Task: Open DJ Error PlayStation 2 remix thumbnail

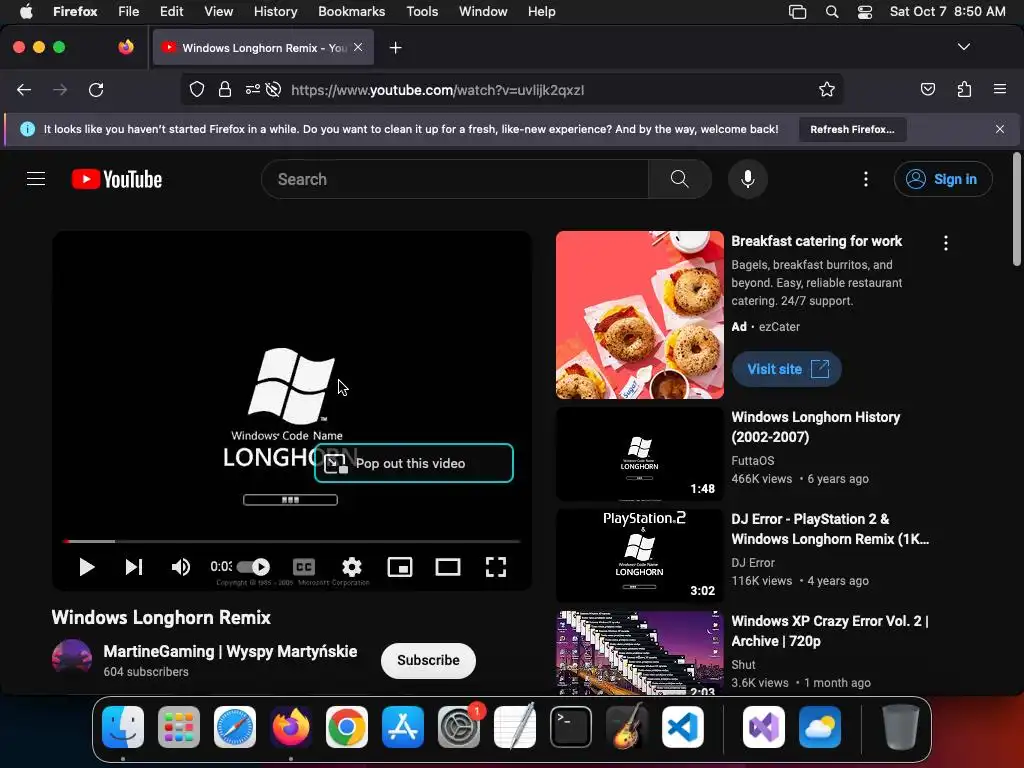Action: [x=639, y=556]
